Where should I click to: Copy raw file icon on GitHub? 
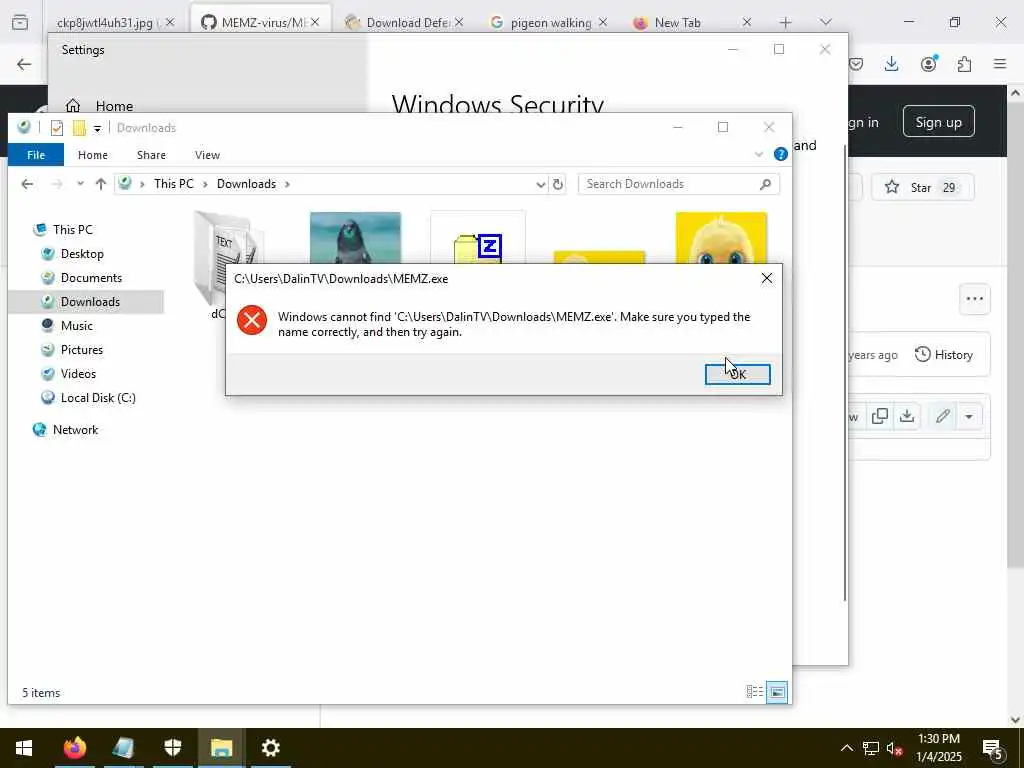pos(880,416)
